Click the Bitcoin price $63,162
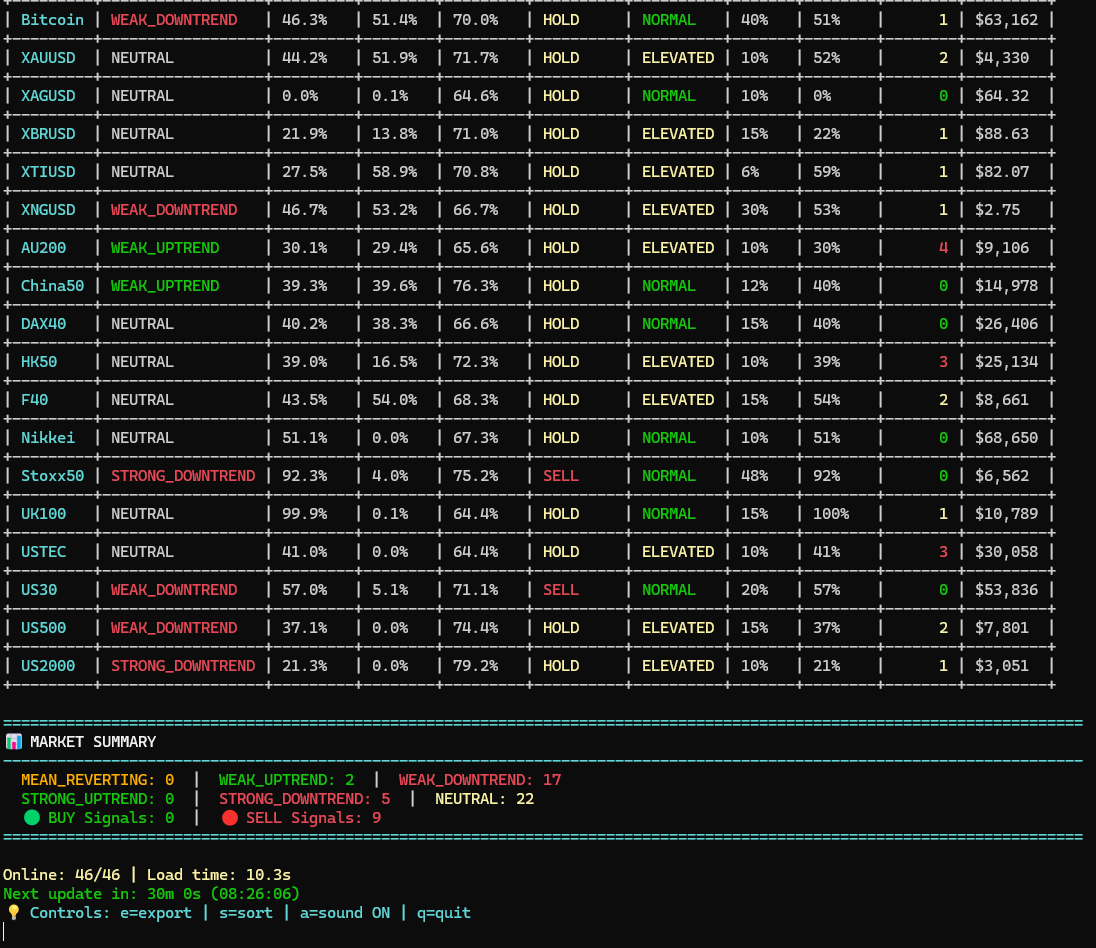This screenshot has width=1096, height=948. [x=1007, y=20]
